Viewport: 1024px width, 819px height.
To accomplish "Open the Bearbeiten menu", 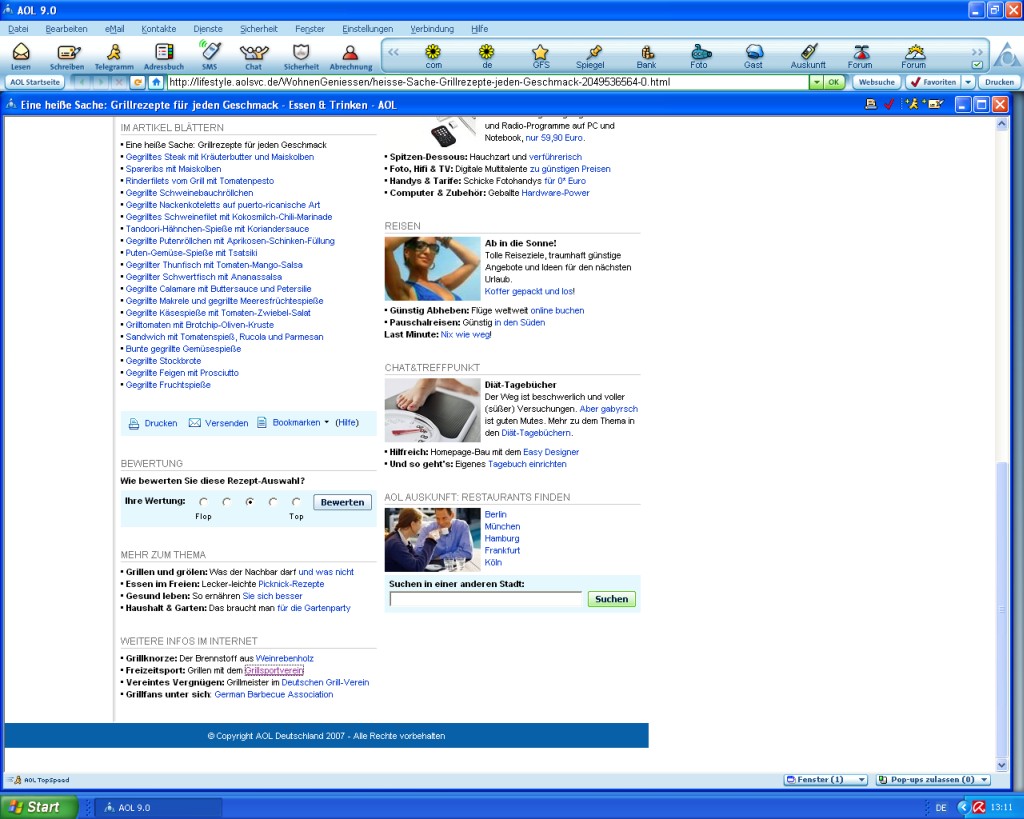I will [66, 29].
